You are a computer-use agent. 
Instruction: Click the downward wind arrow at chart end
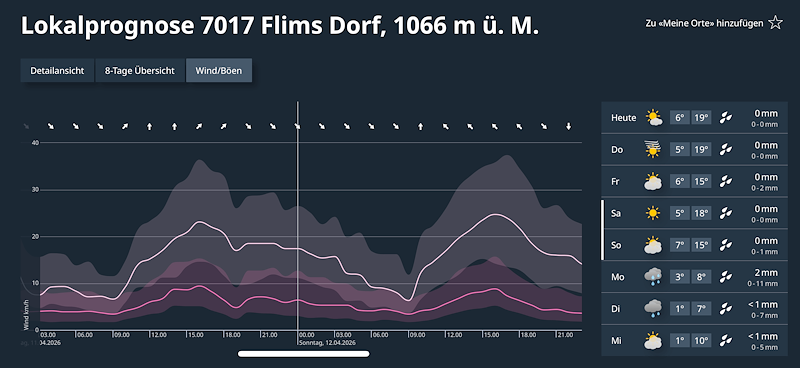point(568,126)
